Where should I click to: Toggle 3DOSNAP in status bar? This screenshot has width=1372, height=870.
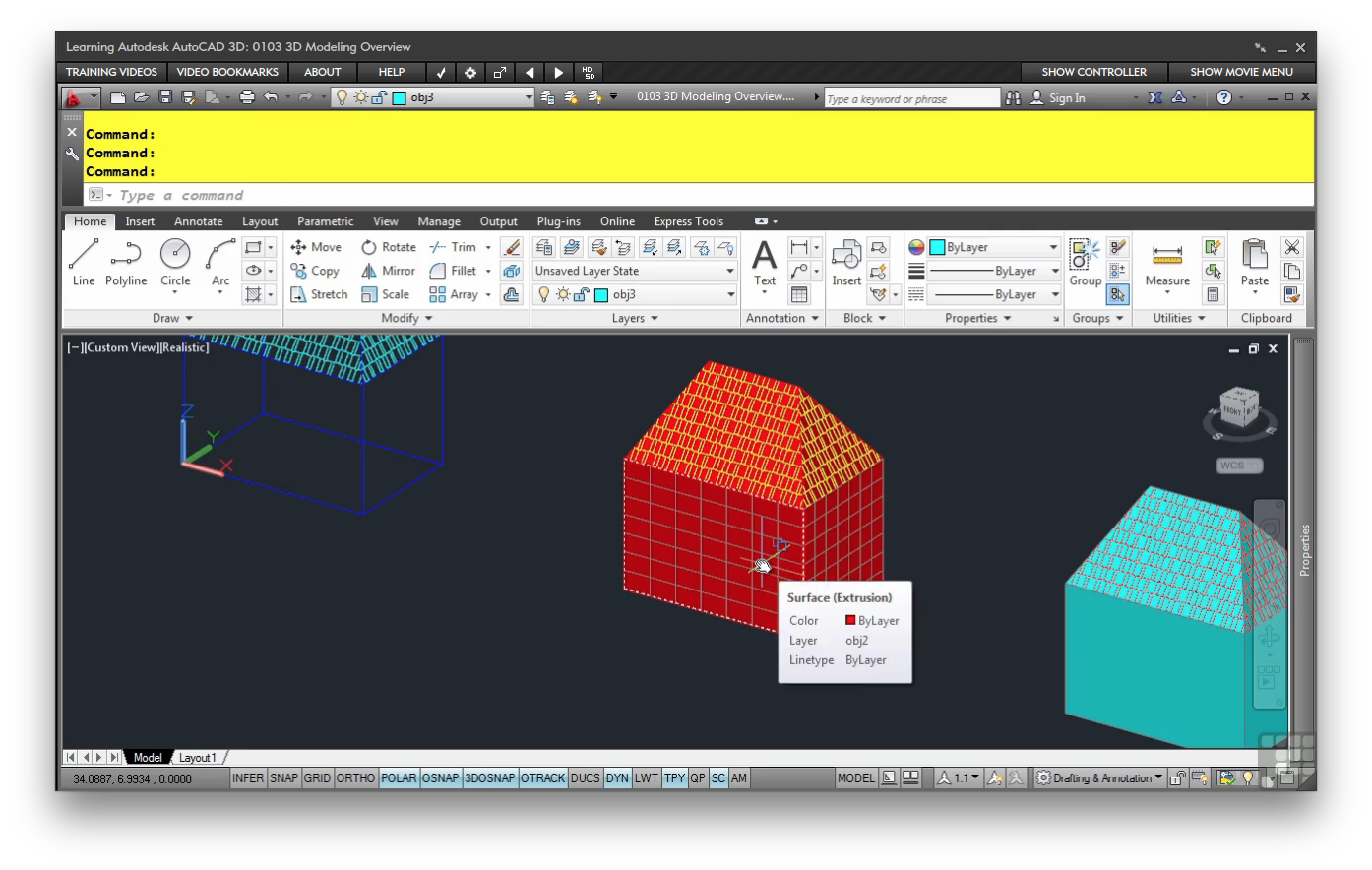pos(490,777)
